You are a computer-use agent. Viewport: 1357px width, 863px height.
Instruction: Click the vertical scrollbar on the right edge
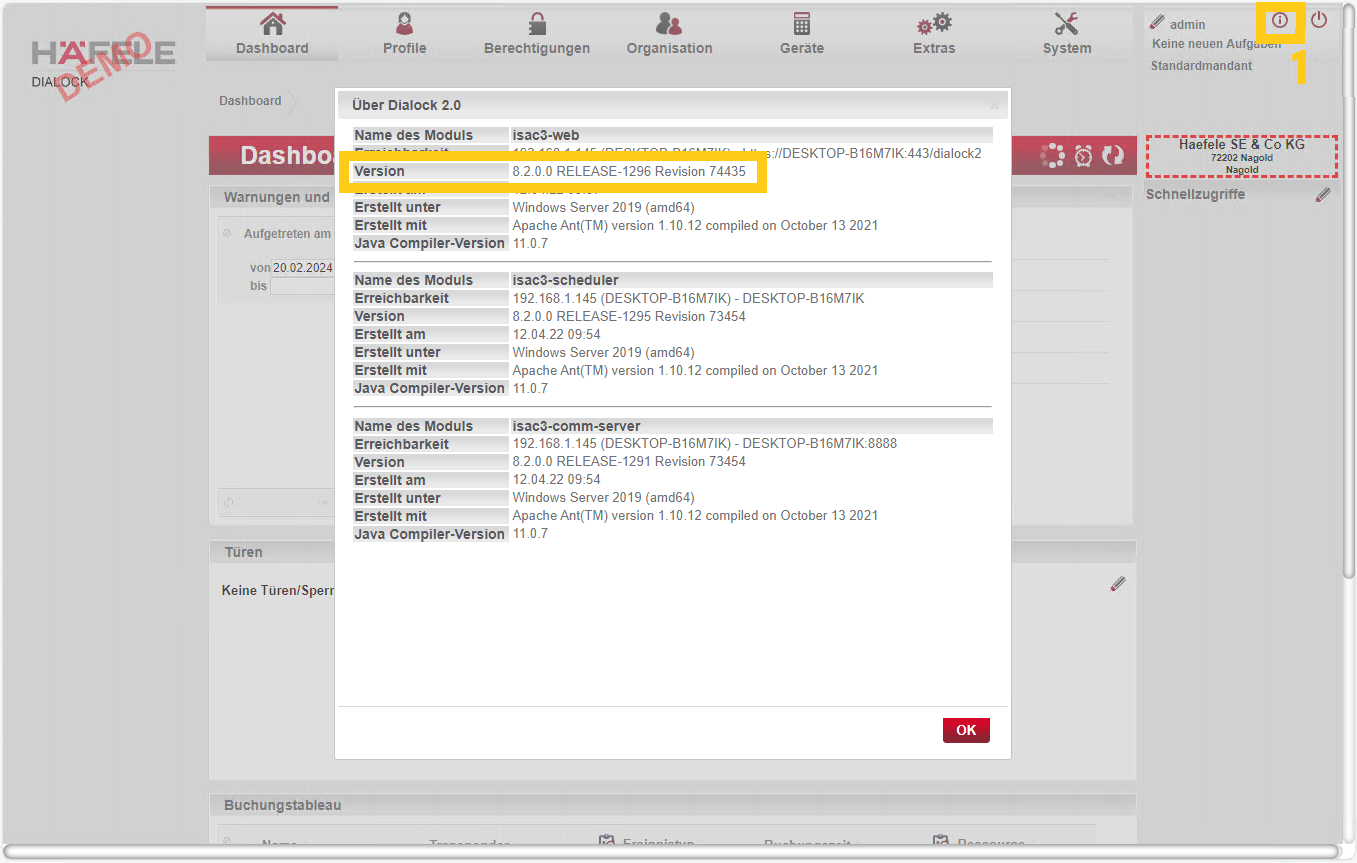1349,300
